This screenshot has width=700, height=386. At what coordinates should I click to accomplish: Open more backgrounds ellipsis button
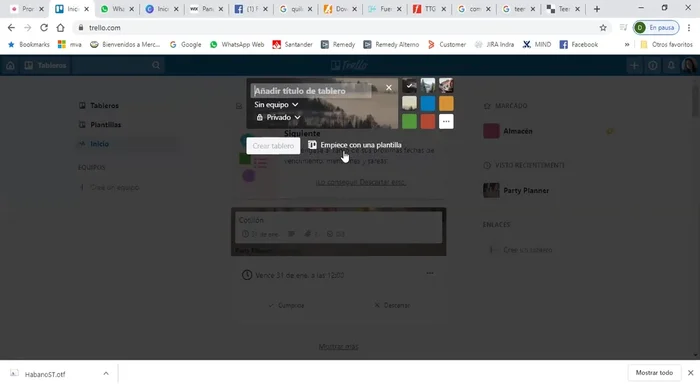[x=446, y=121]
